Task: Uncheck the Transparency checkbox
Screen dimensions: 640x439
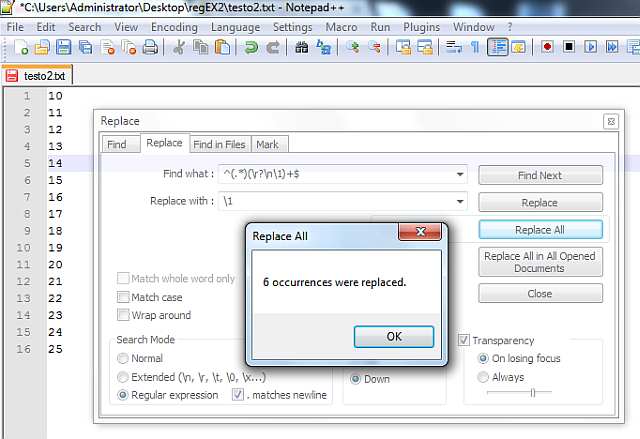Action: pos(464,340)
